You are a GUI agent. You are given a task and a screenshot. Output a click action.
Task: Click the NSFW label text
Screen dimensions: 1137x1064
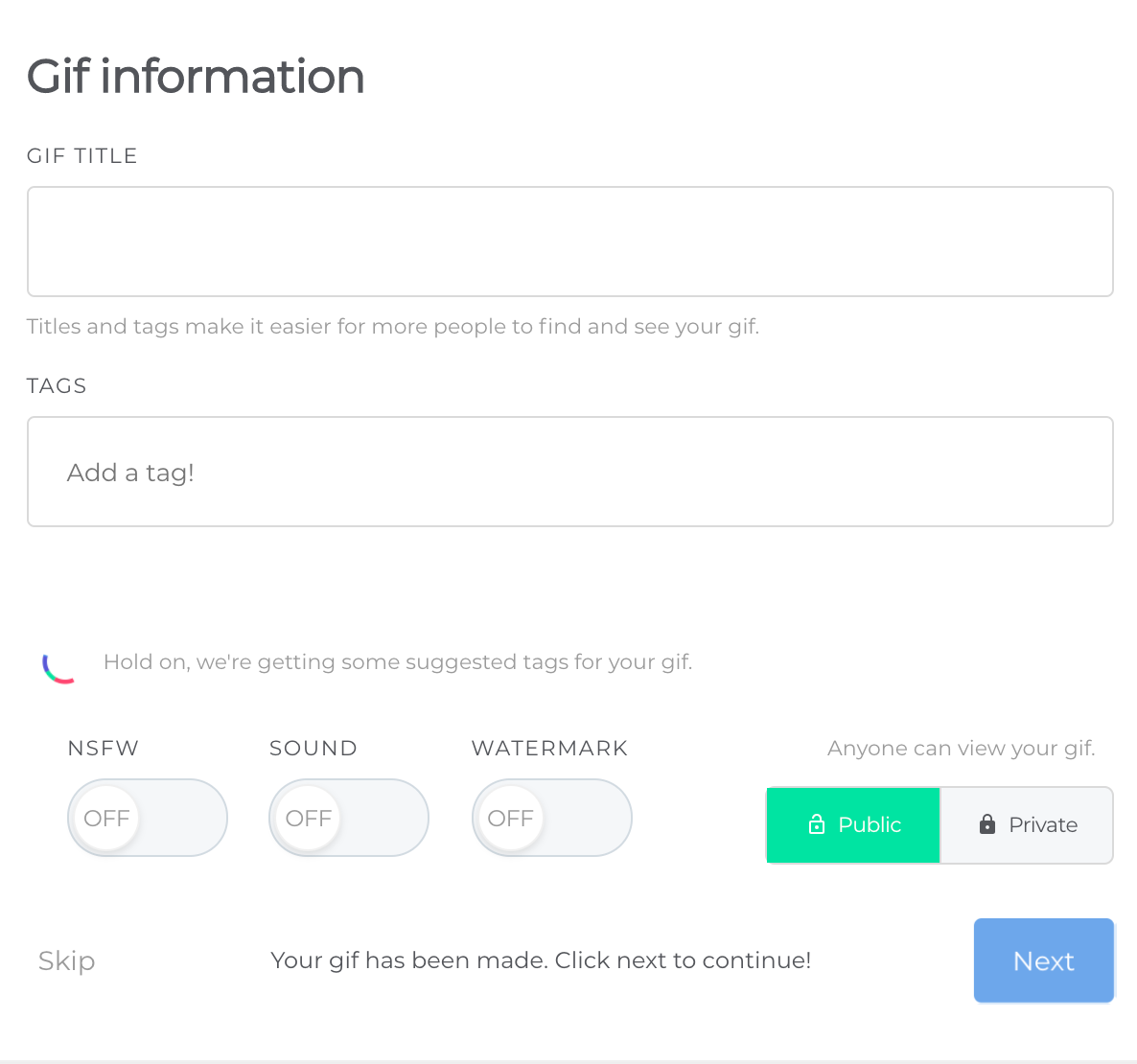coord(104,749)
